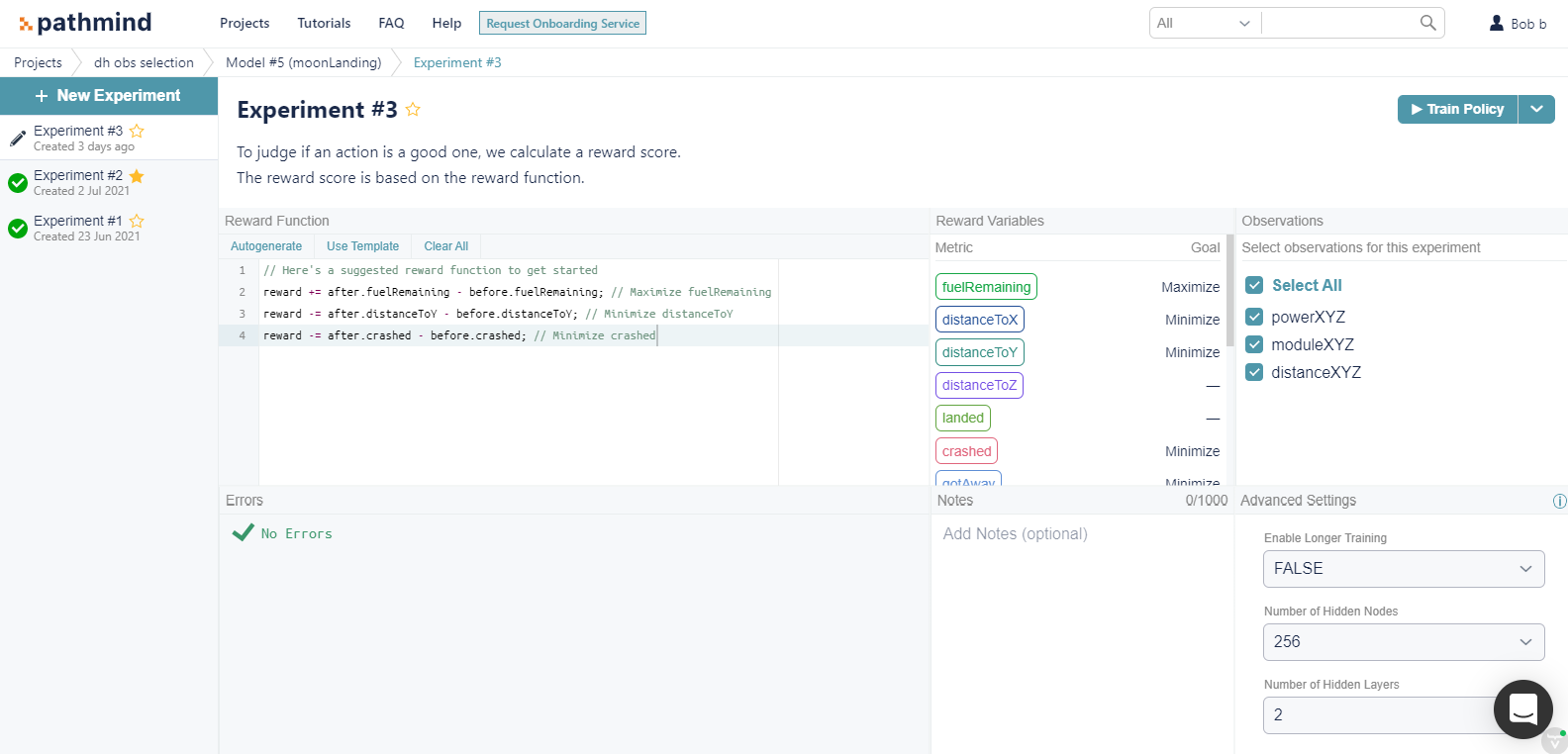Click the pathmind logo
This screenshot has width=1568, height=754.
[x=85, y=22]
